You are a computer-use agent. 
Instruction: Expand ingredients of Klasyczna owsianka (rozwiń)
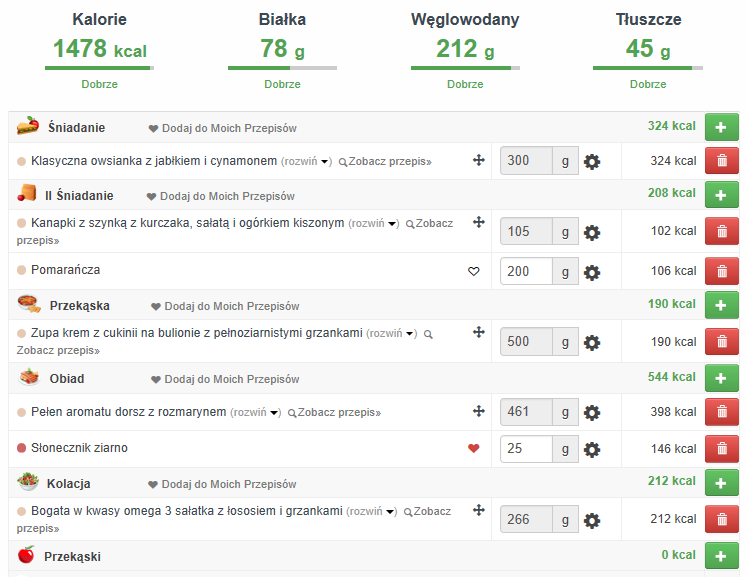coord(306,161)
